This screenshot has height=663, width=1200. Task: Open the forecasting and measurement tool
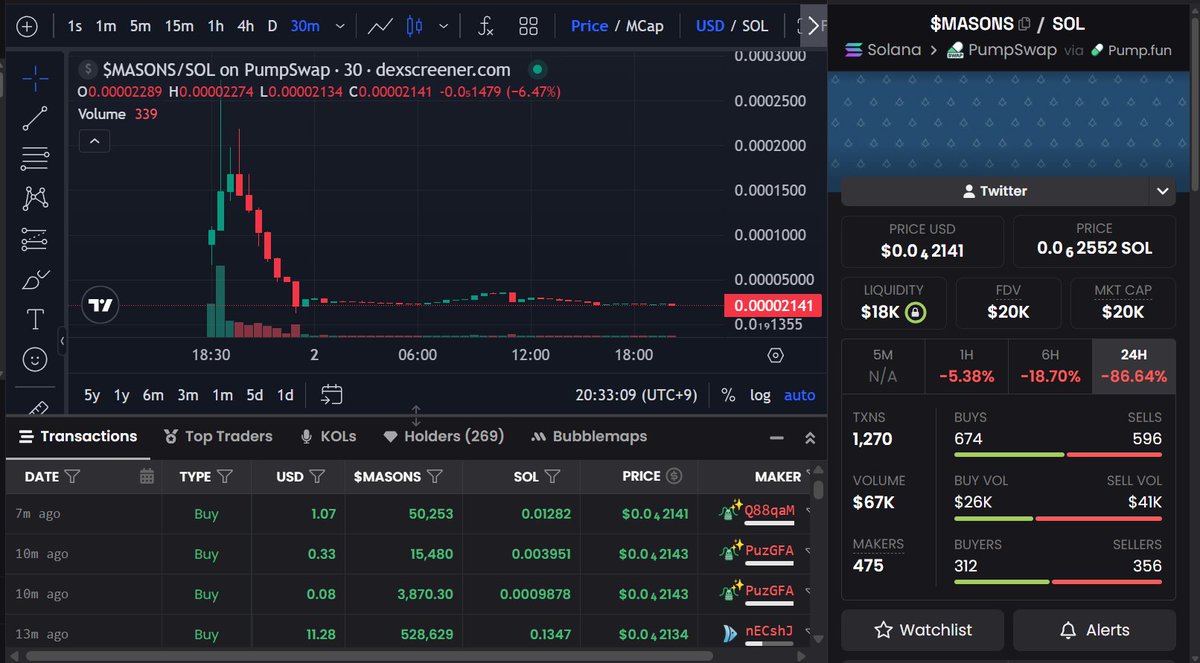click(x=35, y=239)
